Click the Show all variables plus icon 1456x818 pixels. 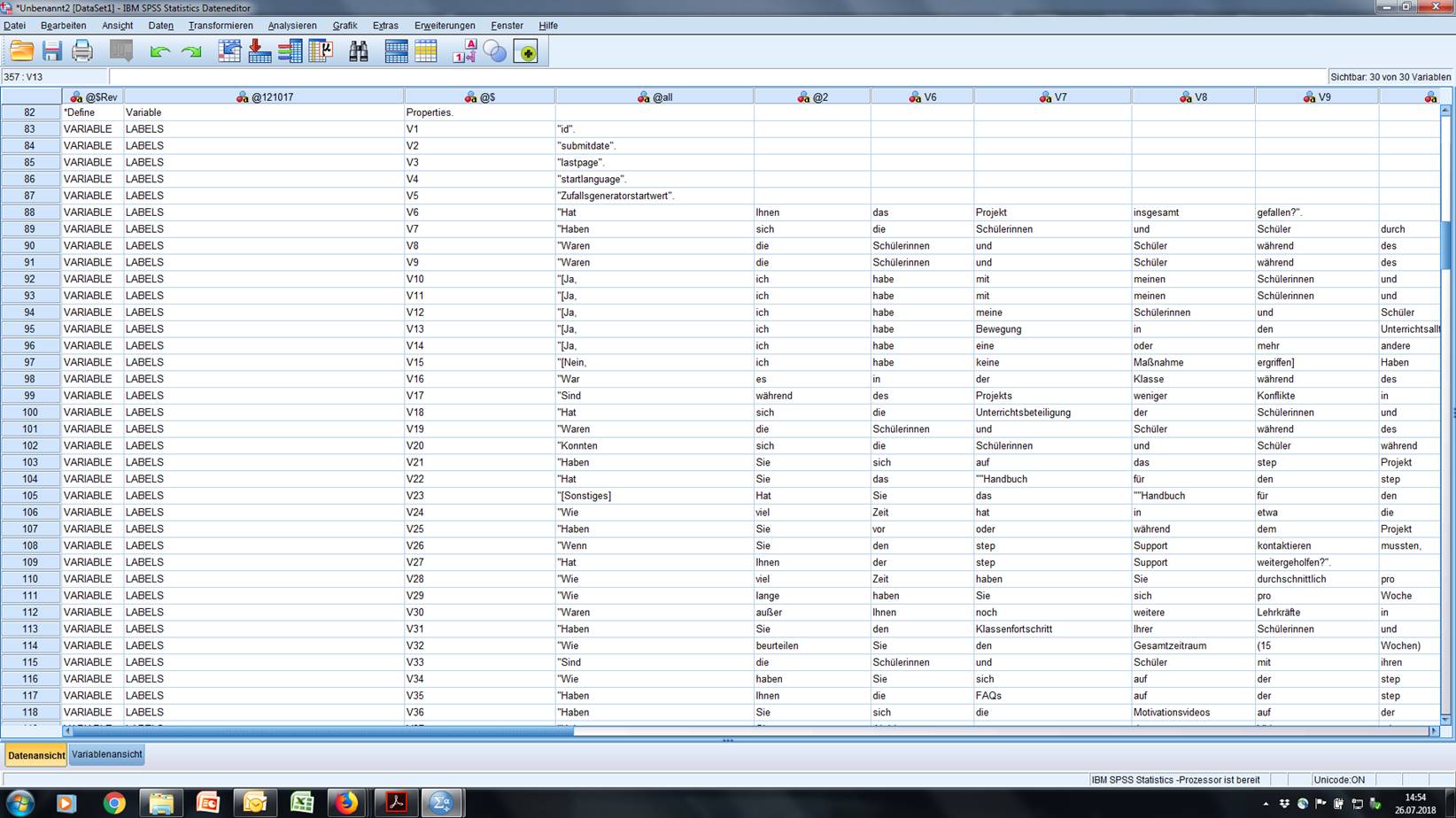coord(526,51)
